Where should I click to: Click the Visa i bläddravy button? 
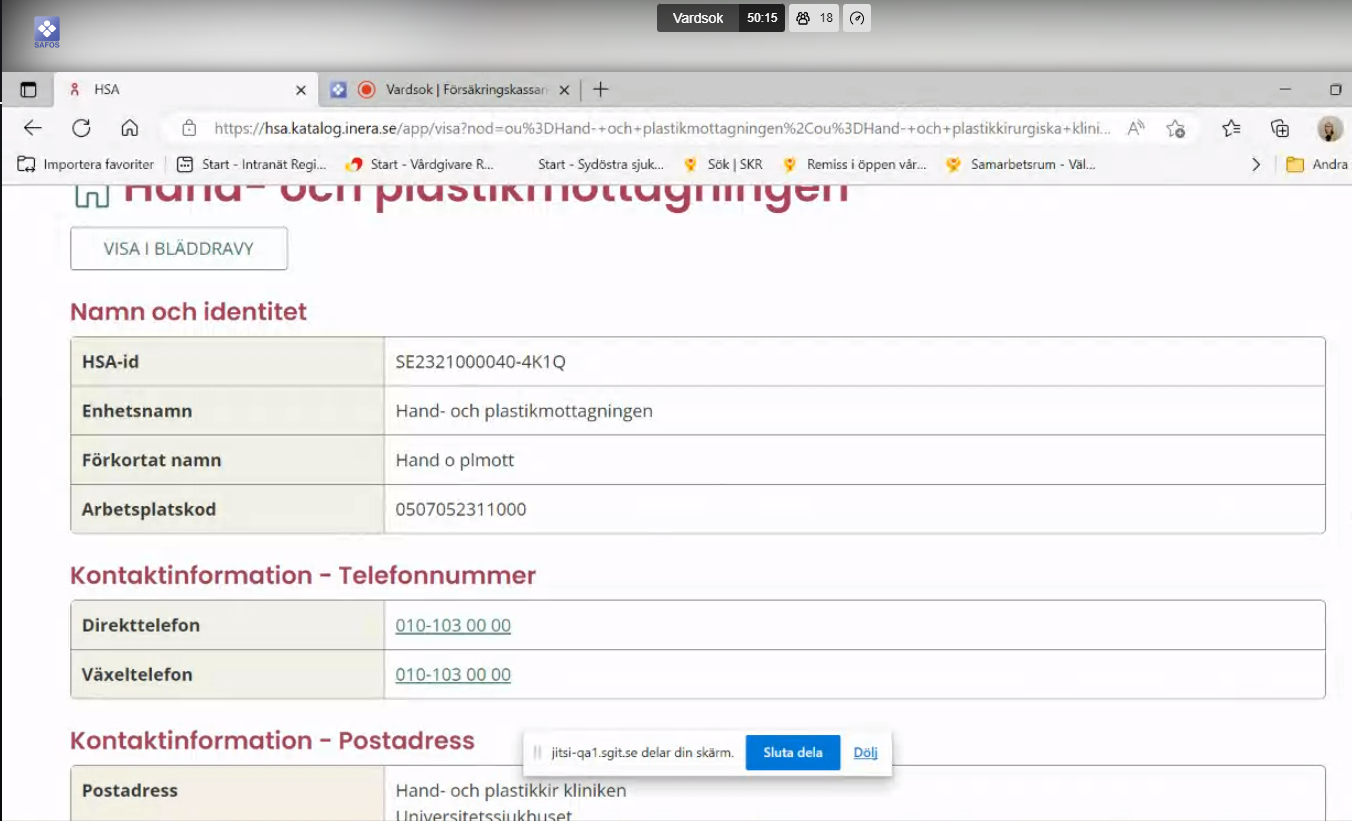click(x=179, y=249)
